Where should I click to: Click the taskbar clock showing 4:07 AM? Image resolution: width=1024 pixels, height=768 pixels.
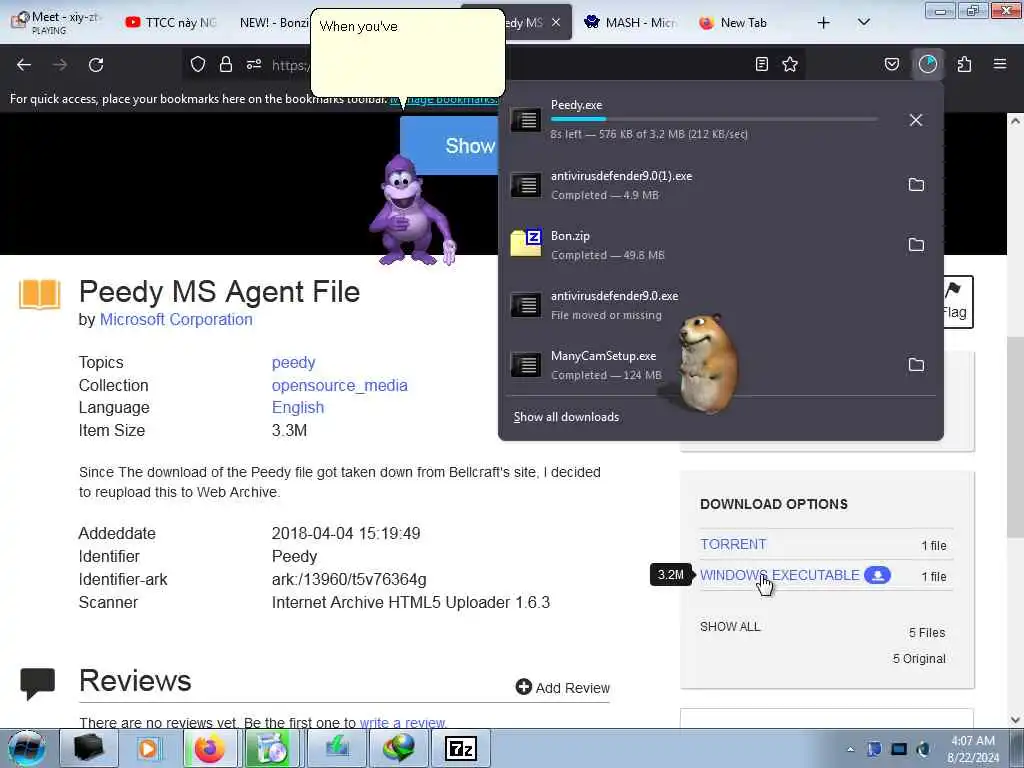(x=973, y=749)
